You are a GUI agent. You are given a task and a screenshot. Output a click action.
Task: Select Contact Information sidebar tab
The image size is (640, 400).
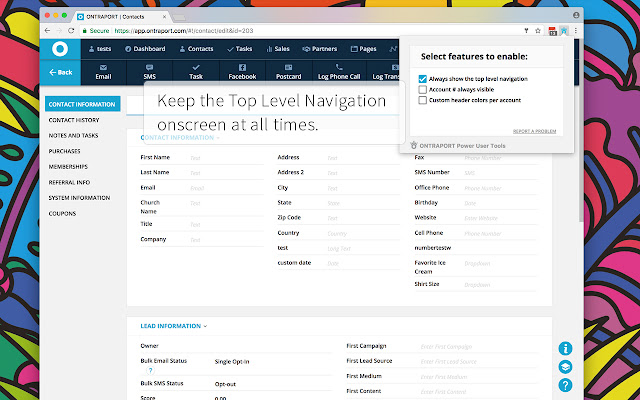pyautogui.click(x=82, y=104)
